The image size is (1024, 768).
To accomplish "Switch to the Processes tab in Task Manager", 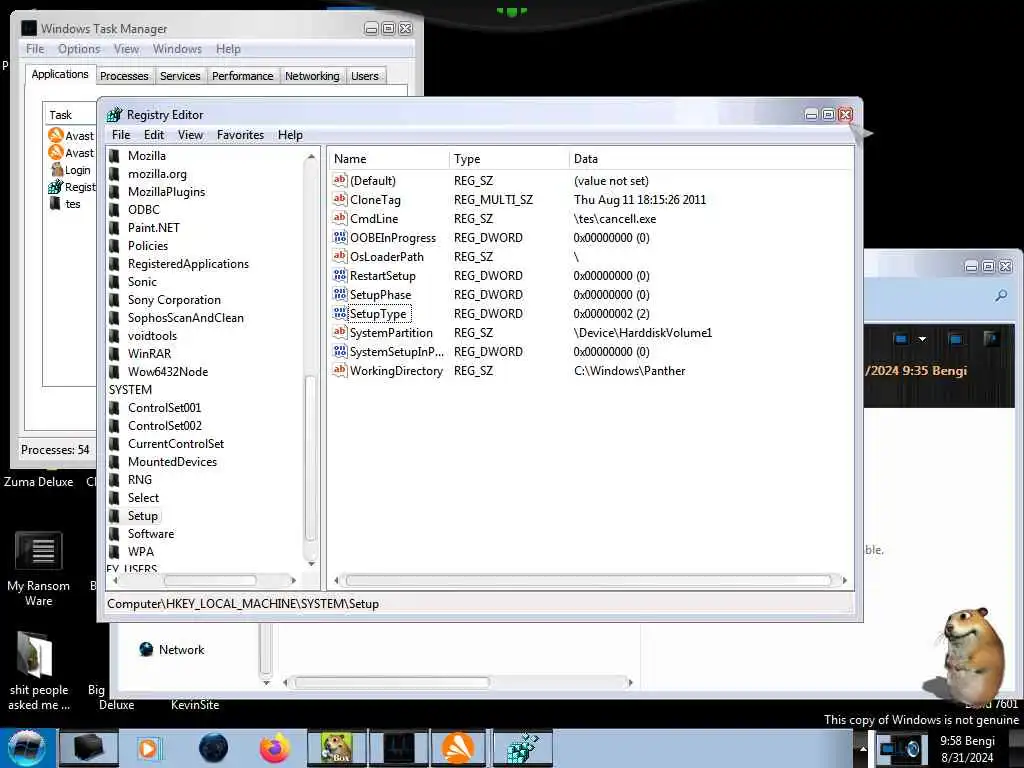I will [124, 76].
